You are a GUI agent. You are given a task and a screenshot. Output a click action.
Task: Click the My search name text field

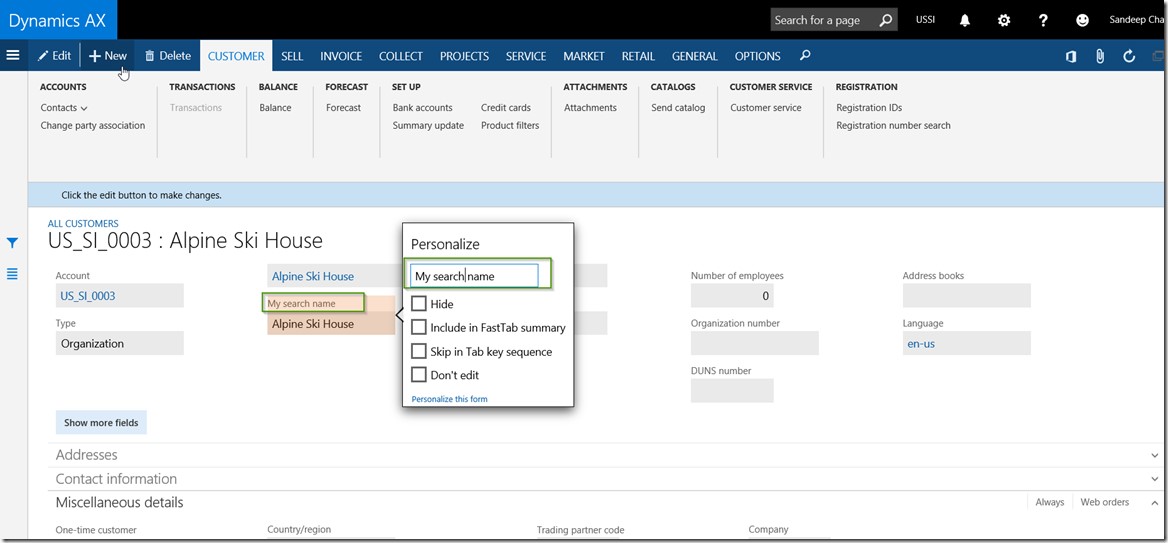click(474, 276)
